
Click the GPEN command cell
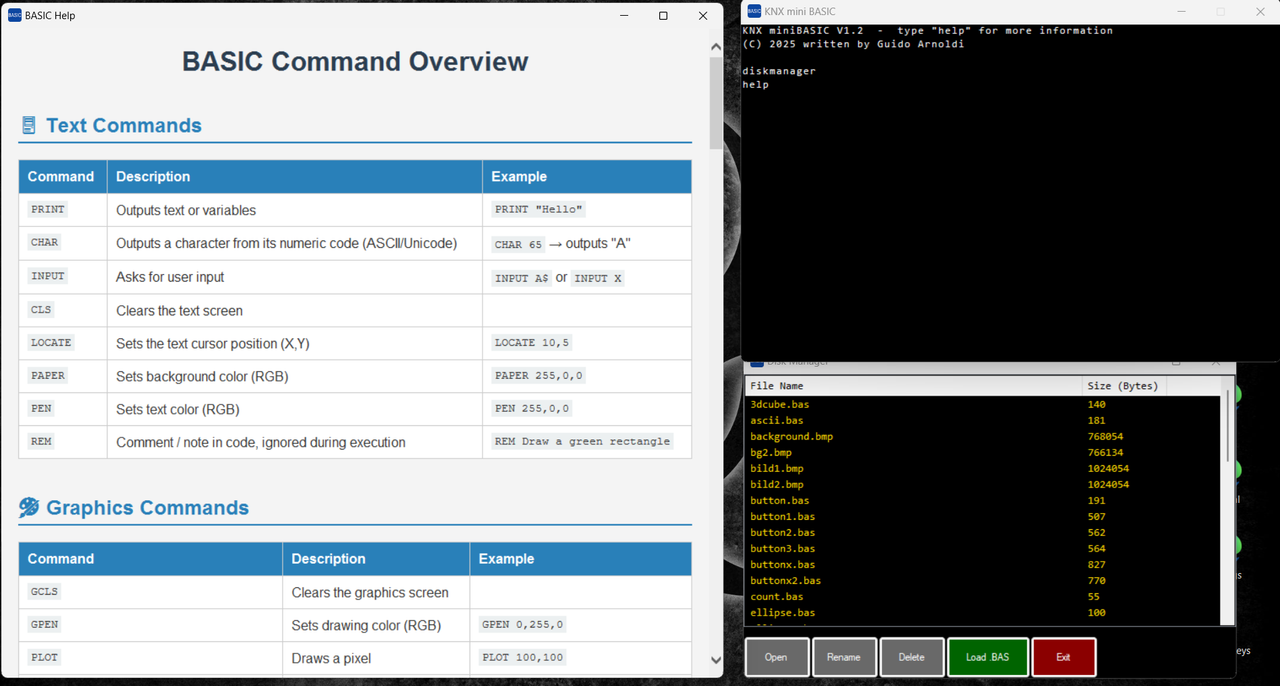[x=150, y=625]
